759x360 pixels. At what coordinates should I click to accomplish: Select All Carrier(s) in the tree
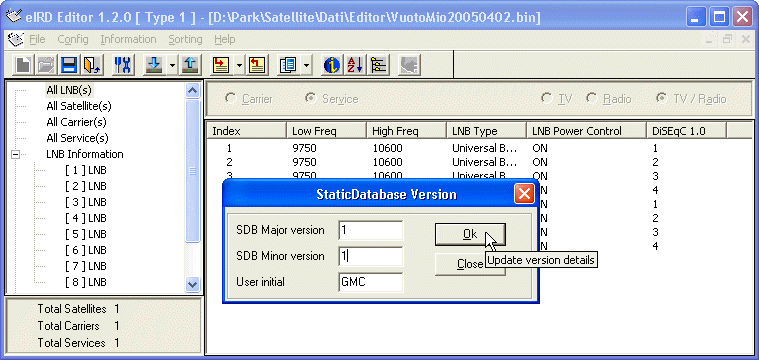[x=76, y=122]
